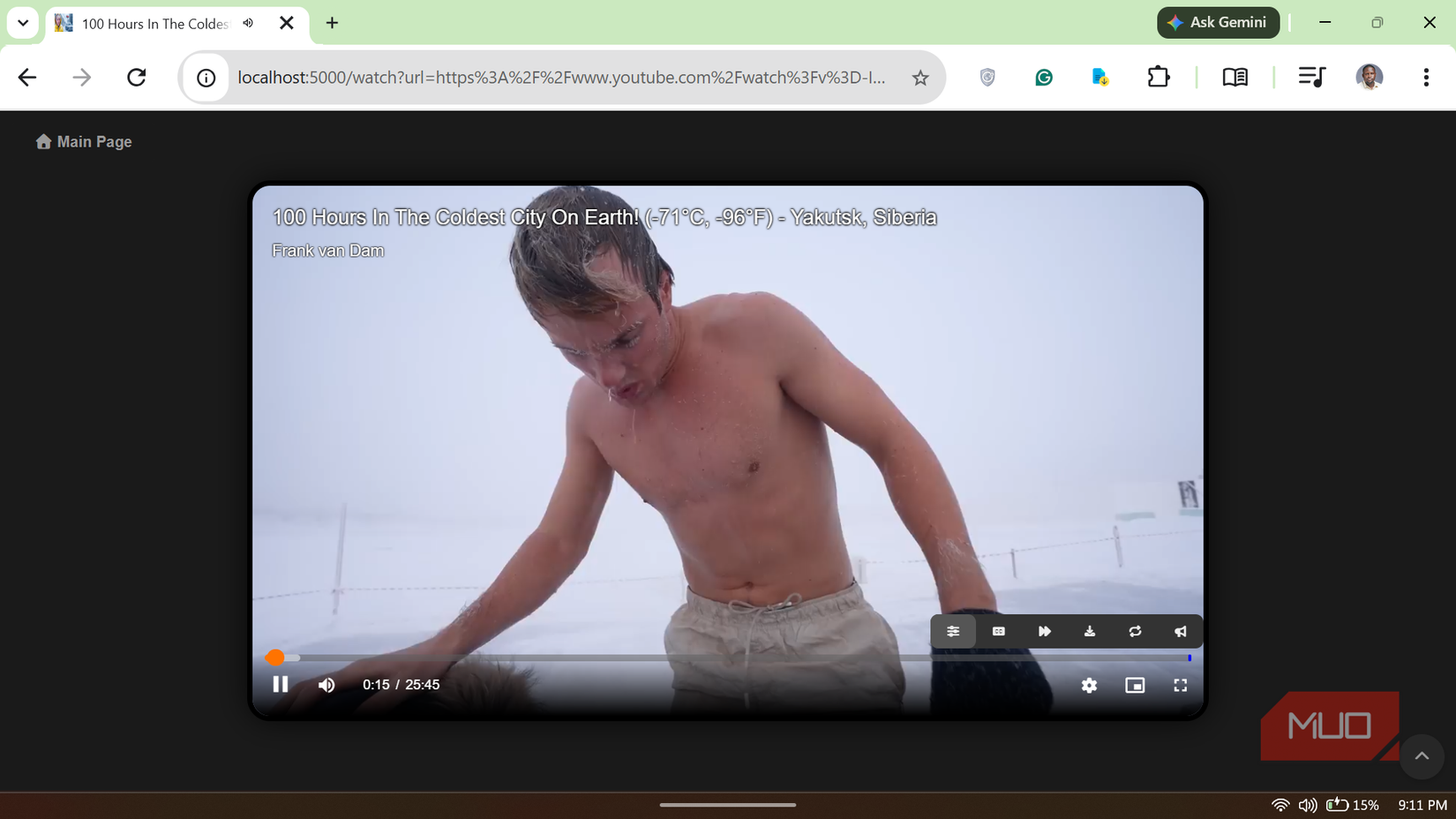Viewport: 1456px width, 819px height.
Task: Click the blue marker at progress bar end
Action: (1190, 657)
